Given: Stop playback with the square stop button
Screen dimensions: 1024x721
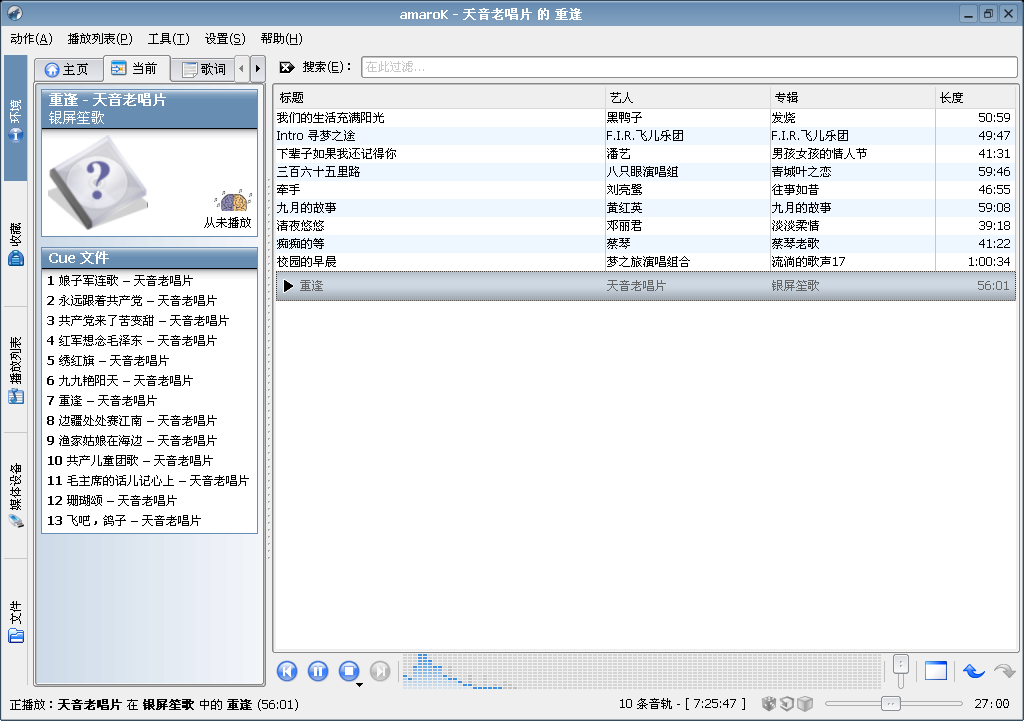Looking at the screenshot, I should 349,671.
